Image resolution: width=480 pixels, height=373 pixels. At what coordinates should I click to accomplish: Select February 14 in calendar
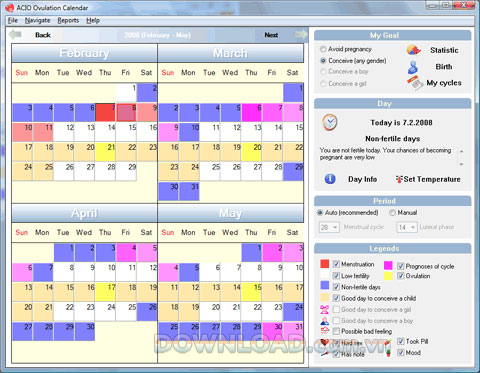(x=105, y=132)
